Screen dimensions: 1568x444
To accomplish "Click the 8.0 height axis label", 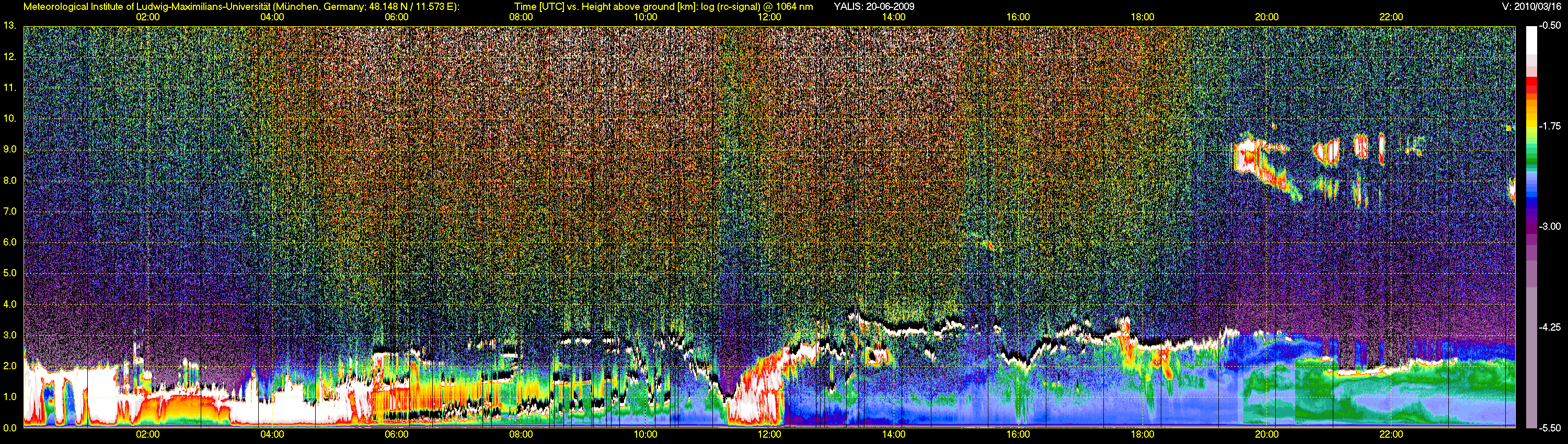I will [x=10, y=180].
